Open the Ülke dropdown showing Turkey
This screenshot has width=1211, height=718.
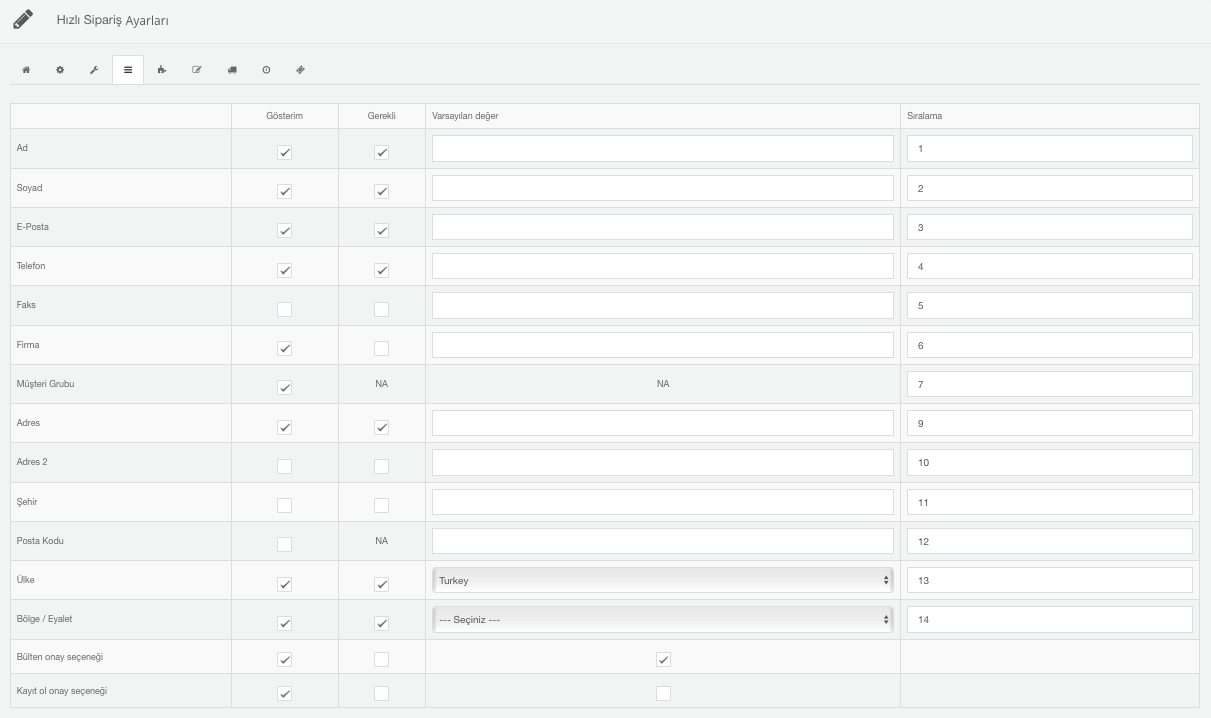pyautogui.click(x=662, y=580)
